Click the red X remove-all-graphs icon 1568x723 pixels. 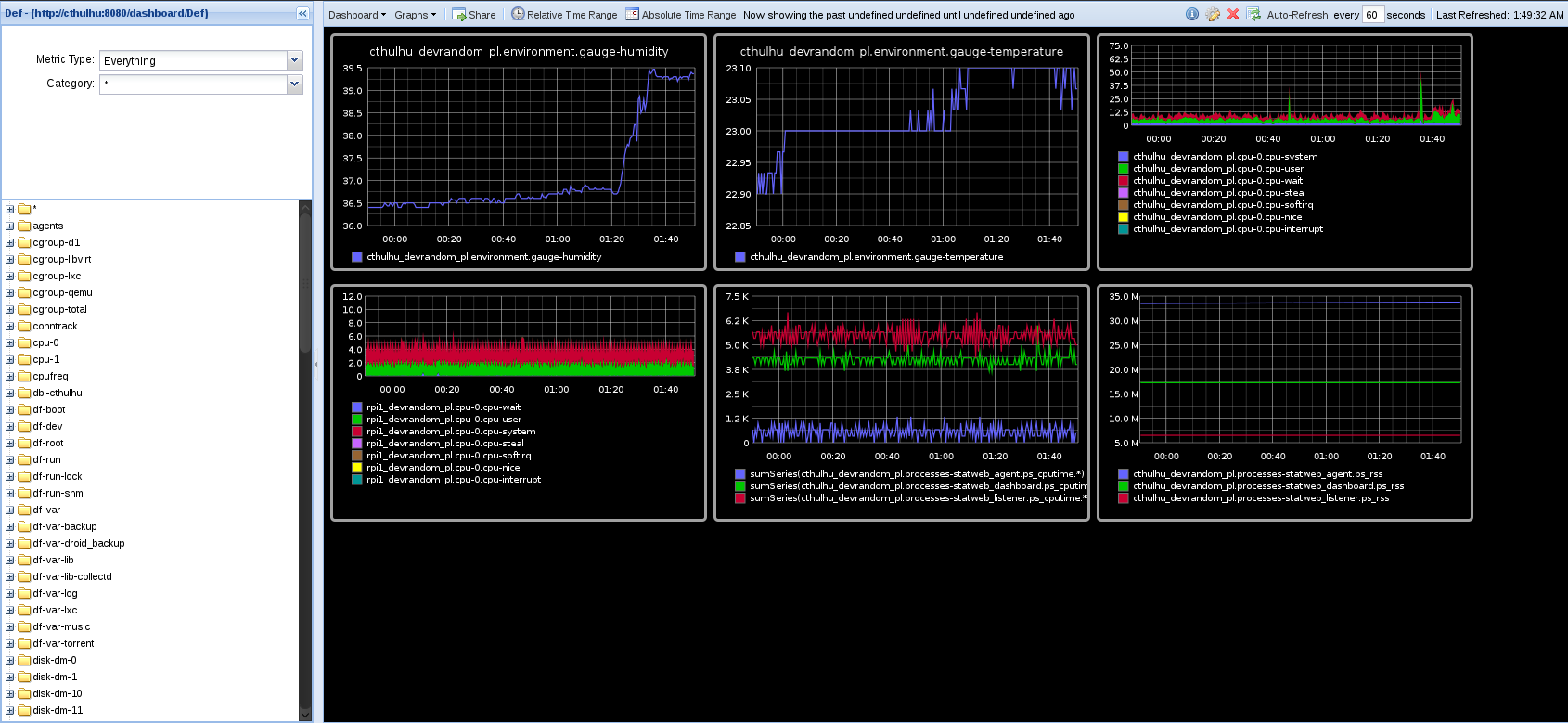click(1233, 14)
